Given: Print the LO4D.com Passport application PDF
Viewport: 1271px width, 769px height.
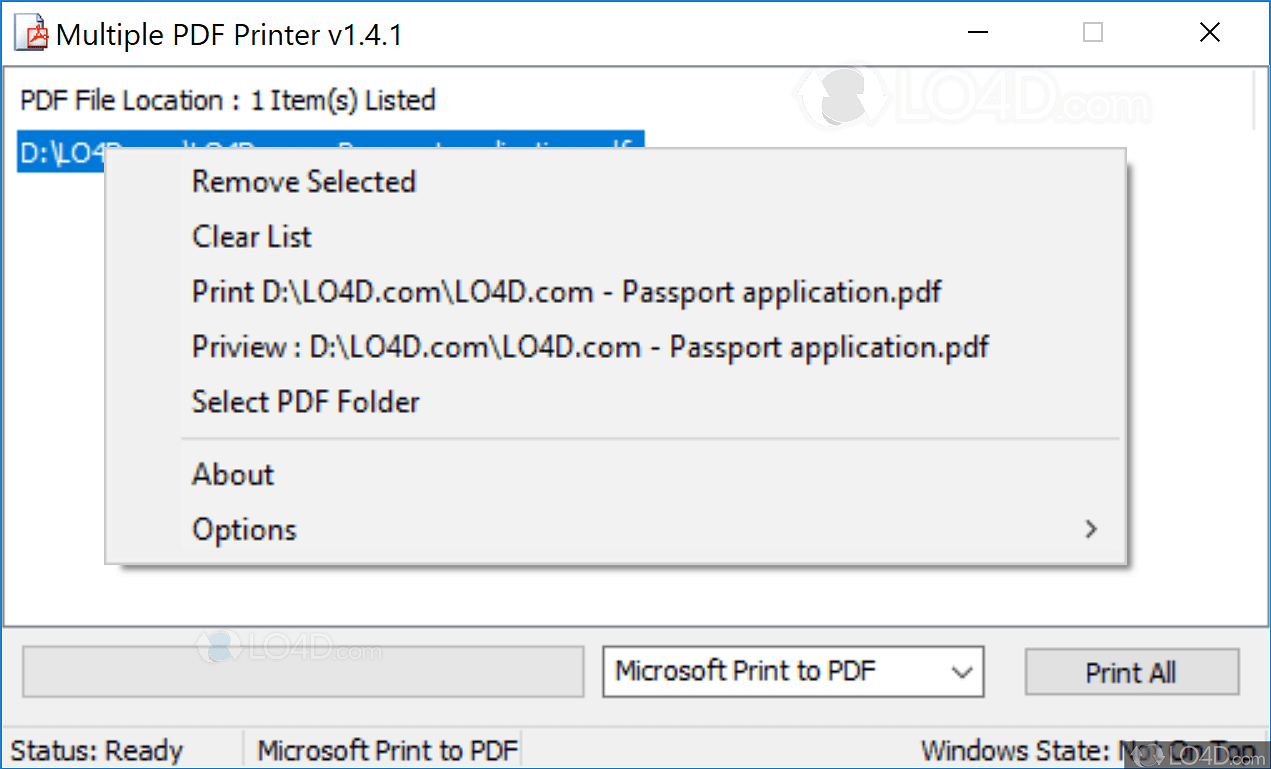Looking at the screenshot, I should (566, 292).
